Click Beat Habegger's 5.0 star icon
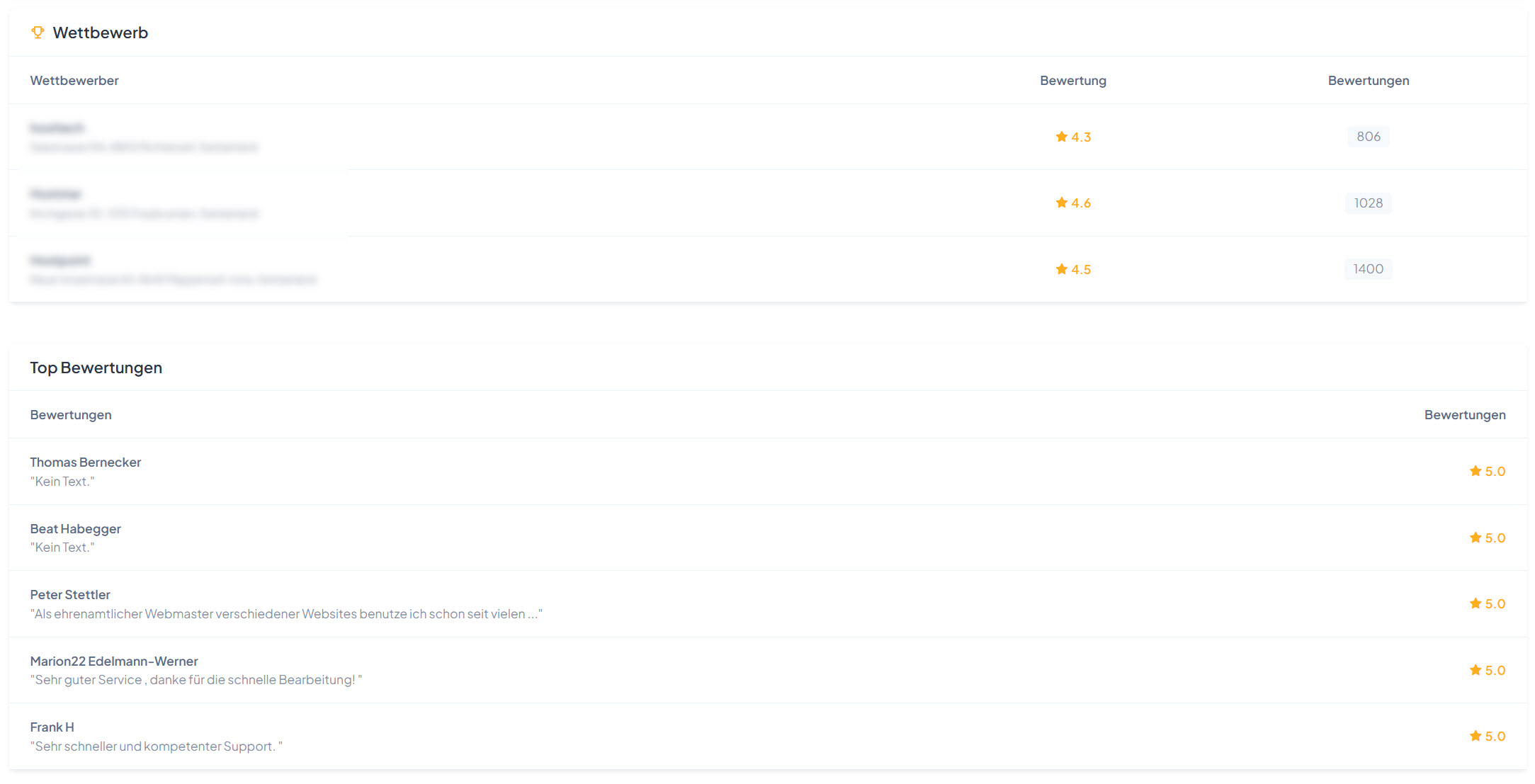Screen dimensions: 1535x784 pos(1475,538)
